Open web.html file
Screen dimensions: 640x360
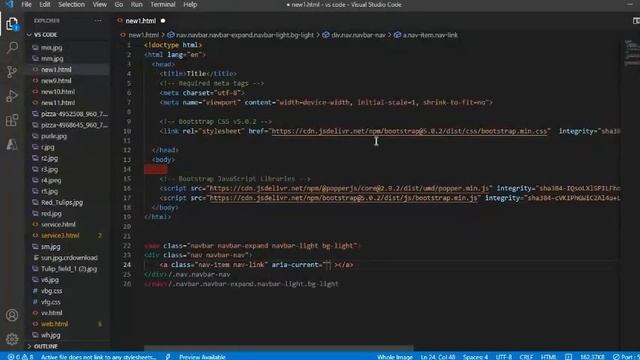pyautogui.click(x=54, y=324)
